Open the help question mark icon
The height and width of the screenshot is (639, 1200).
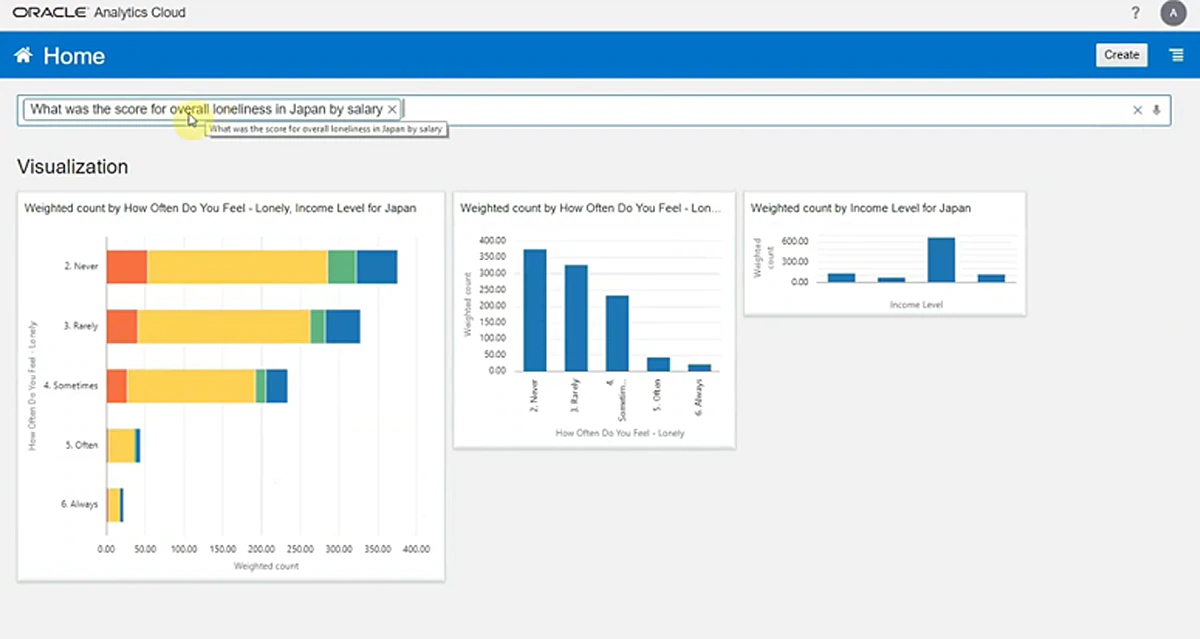1135,13
